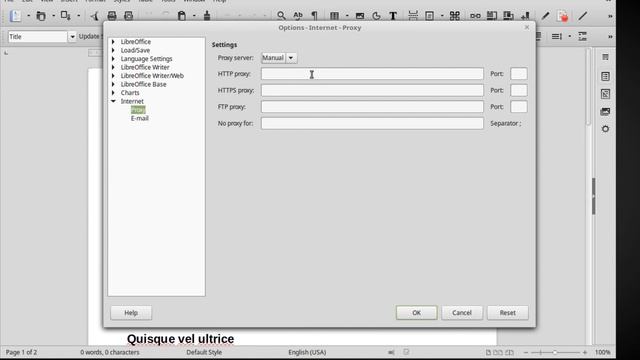Click the Cancel button
The image size is (640, 360).
462,313
